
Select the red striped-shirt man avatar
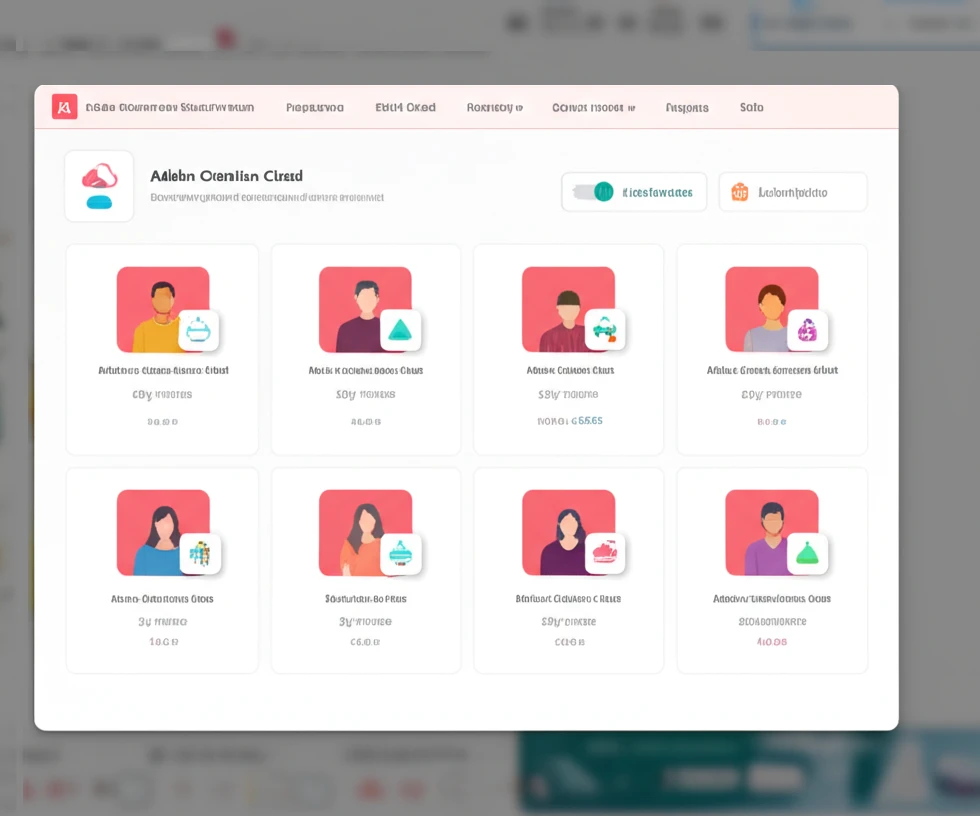(568, 309)
